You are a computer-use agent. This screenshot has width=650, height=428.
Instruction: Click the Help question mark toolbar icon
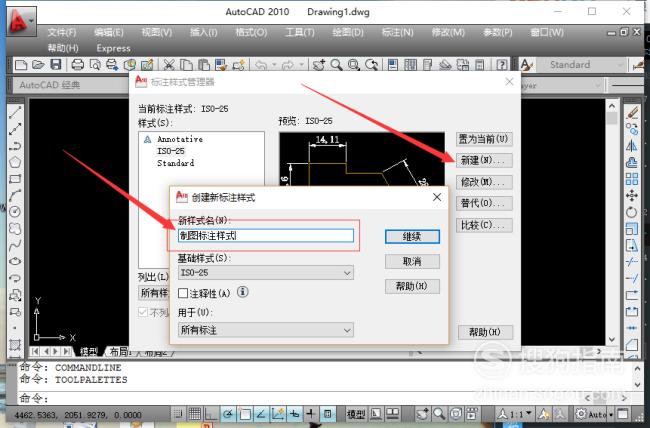tap(502, 65)
